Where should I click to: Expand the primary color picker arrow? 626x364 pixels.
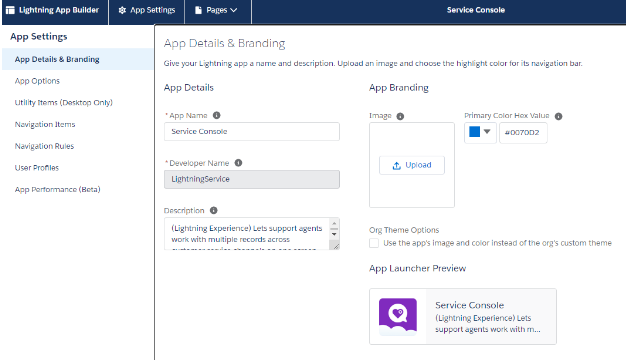coord(487,131)
